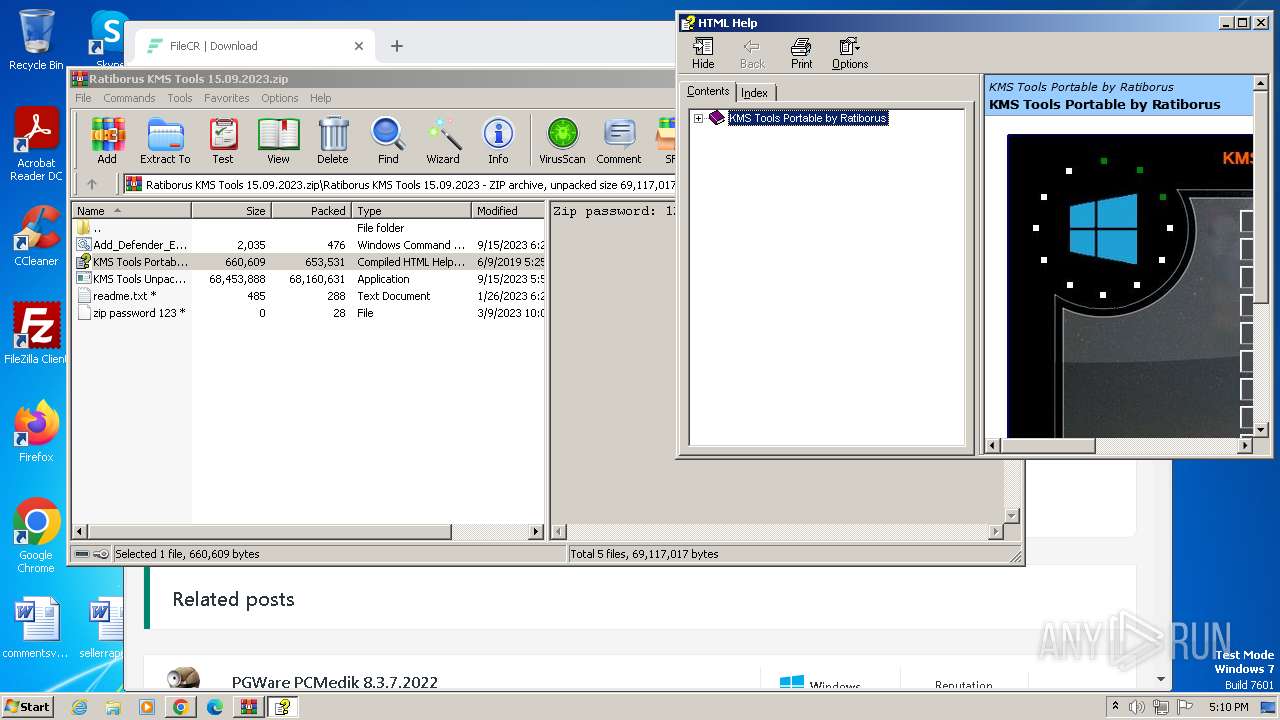Click the volume icon in system tray
This screenshot has height=720, width=1280.
[x=1137, y=707]
